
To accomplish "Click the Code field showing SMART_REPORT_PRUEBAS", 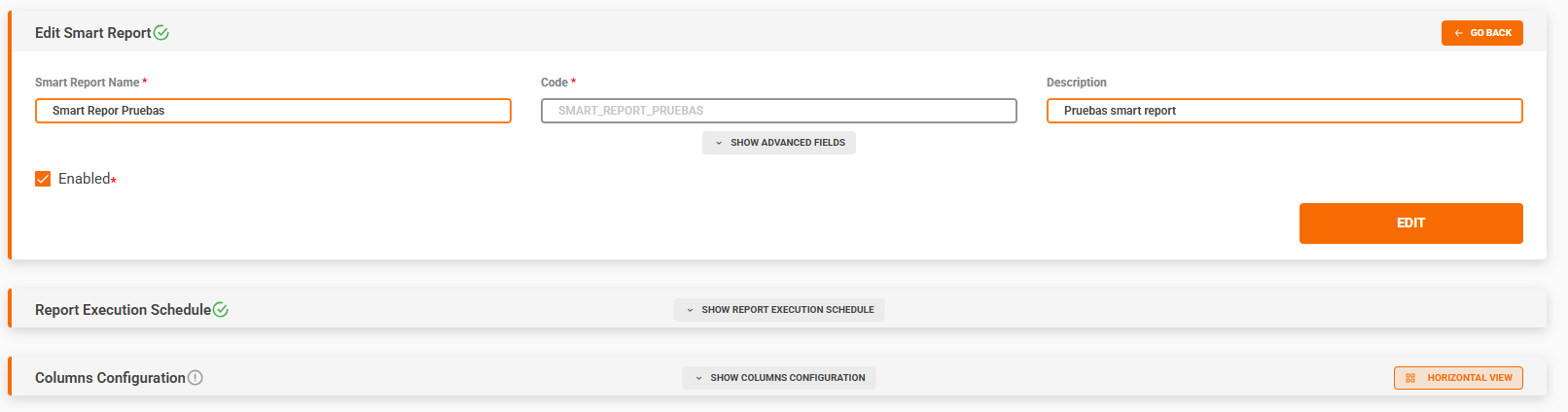I will [779, 111].
